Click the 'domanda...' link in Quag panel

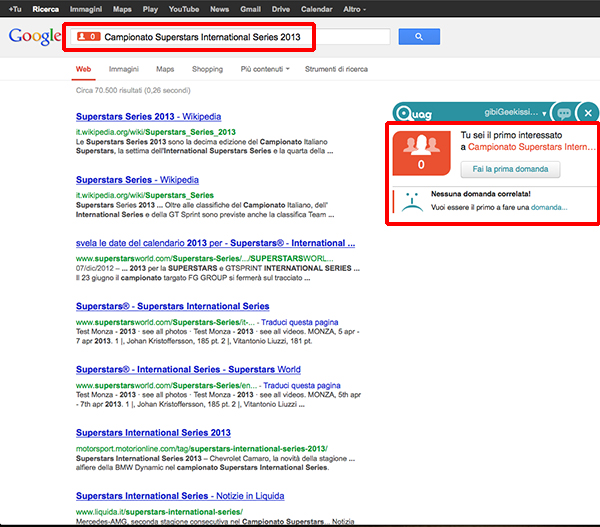[549, 207]
